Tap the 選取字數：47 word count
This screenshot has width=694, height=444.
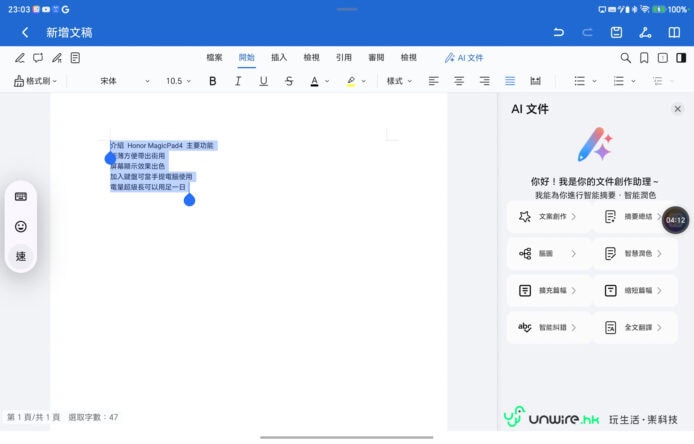(93, 417)
